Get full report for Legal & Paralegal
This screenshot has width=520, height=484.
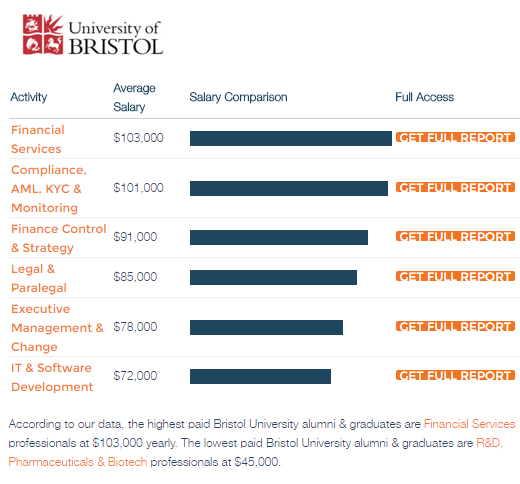pyautogui.click(x=455, y=276)
